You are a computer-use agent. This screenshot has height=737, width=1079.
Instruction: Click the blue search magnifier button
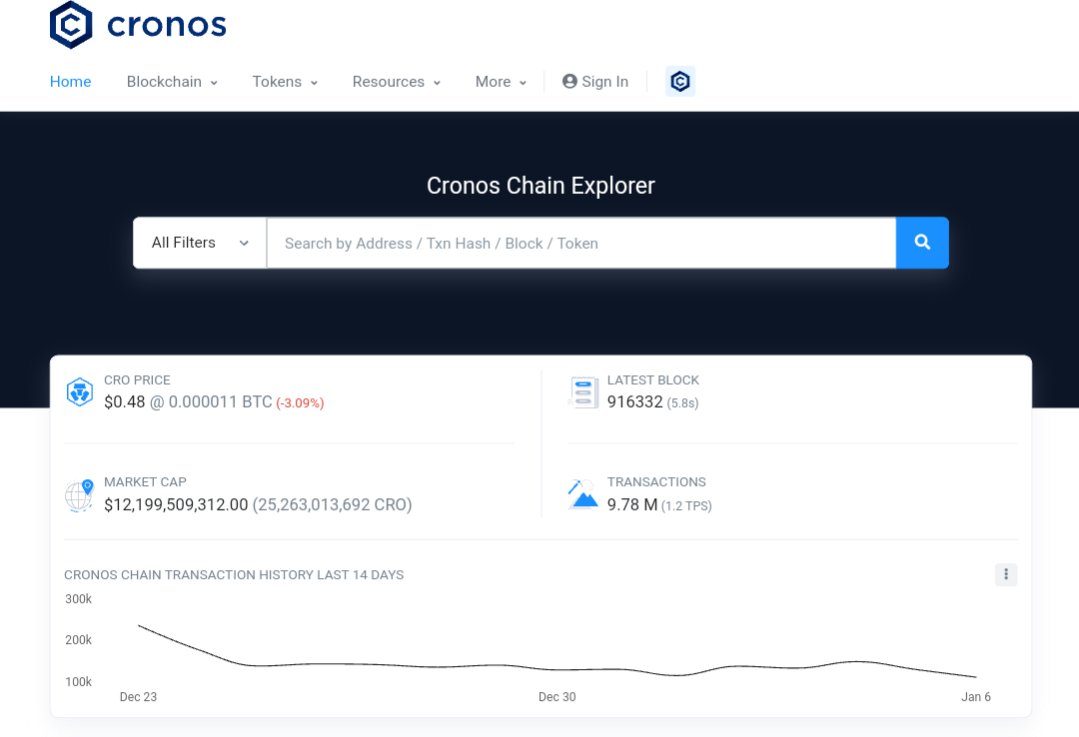(x=922, y=242)
